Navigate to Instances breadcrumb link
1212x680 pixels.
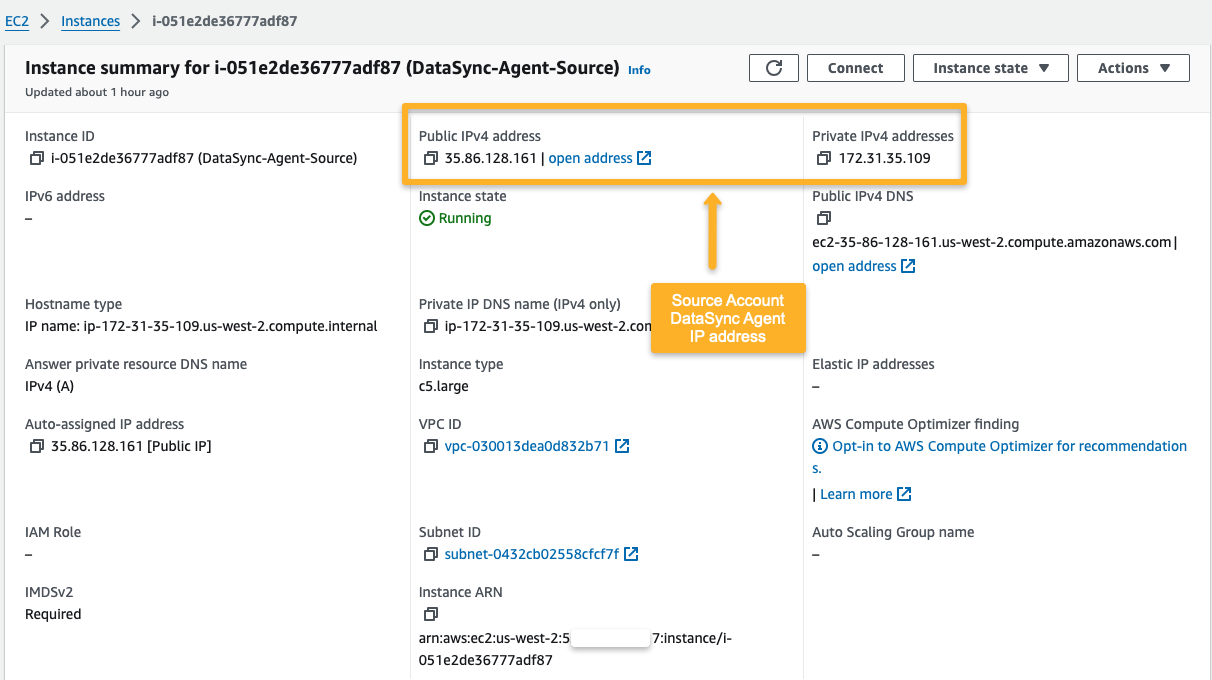90,21
